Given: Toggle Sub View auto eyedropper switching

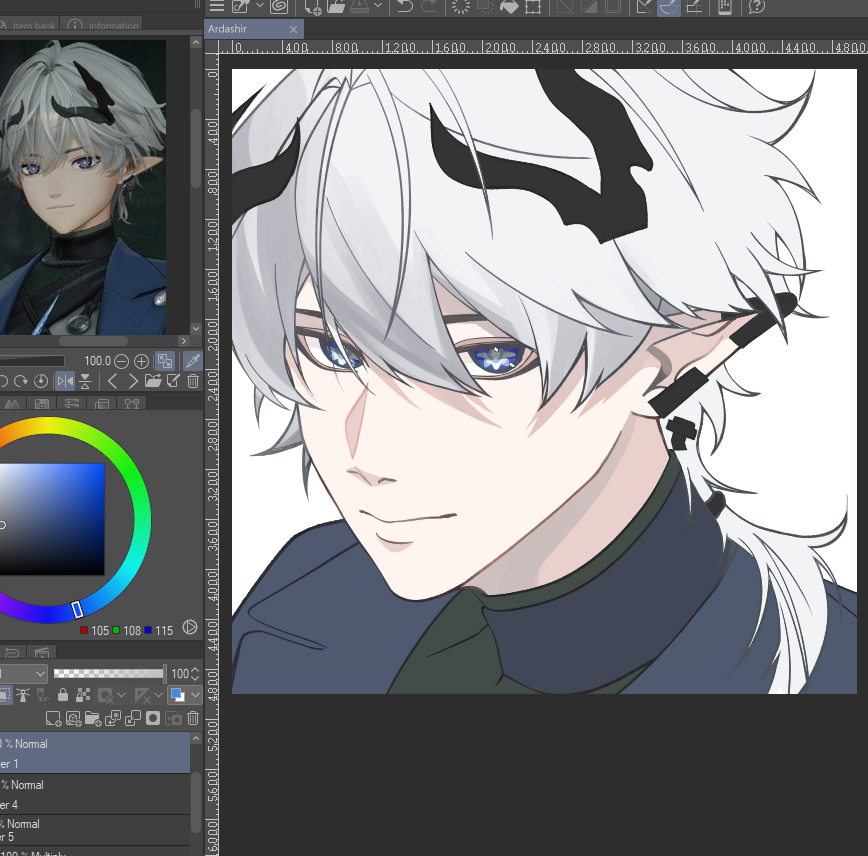Looking at the screenshot, I should coord(192,361).
